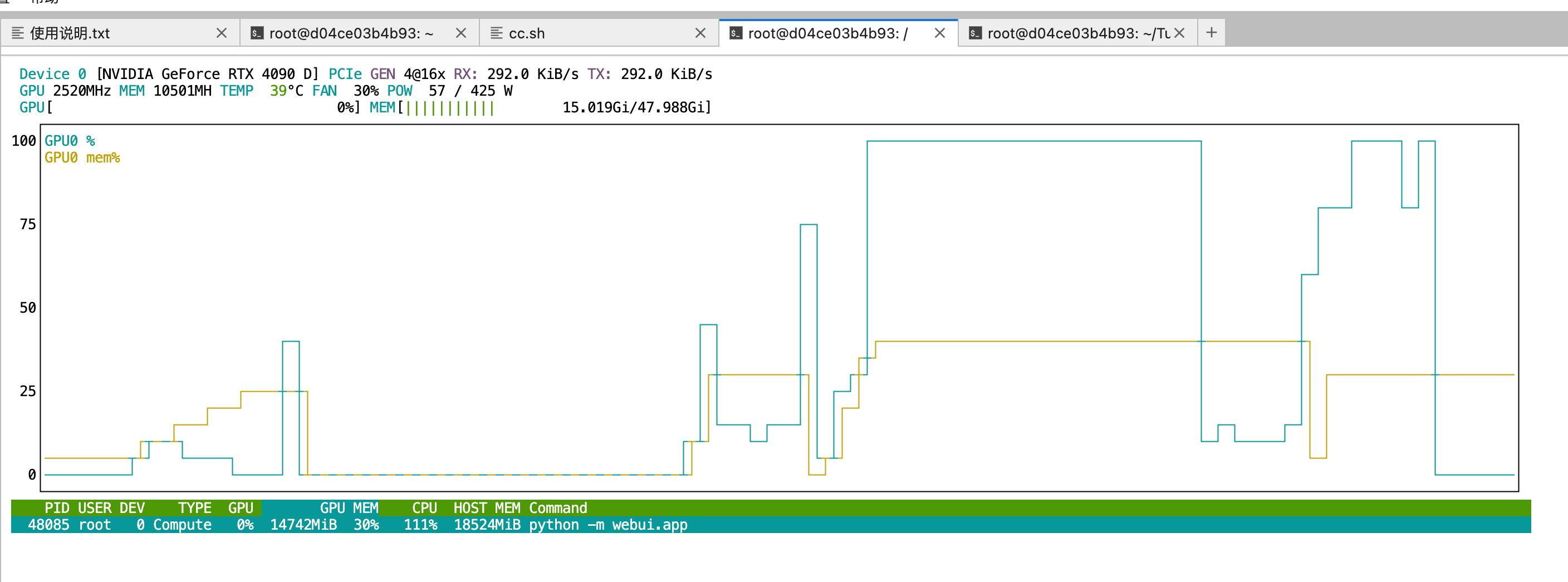Click terminal icon on the active root@d04ce03b4b93: / tab

coord(736,33)
